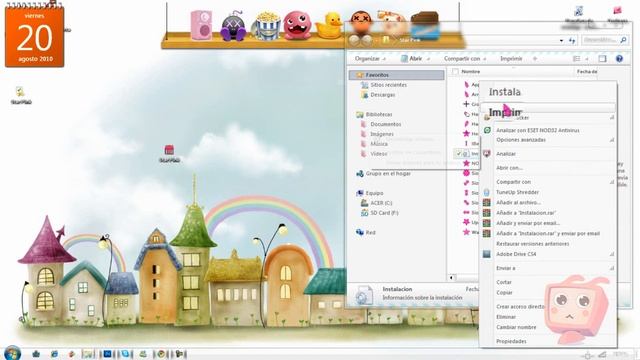Open Sitios recientes in navigation pane
The height and width of the screenshot is (360, 640).
pos(388,85)
